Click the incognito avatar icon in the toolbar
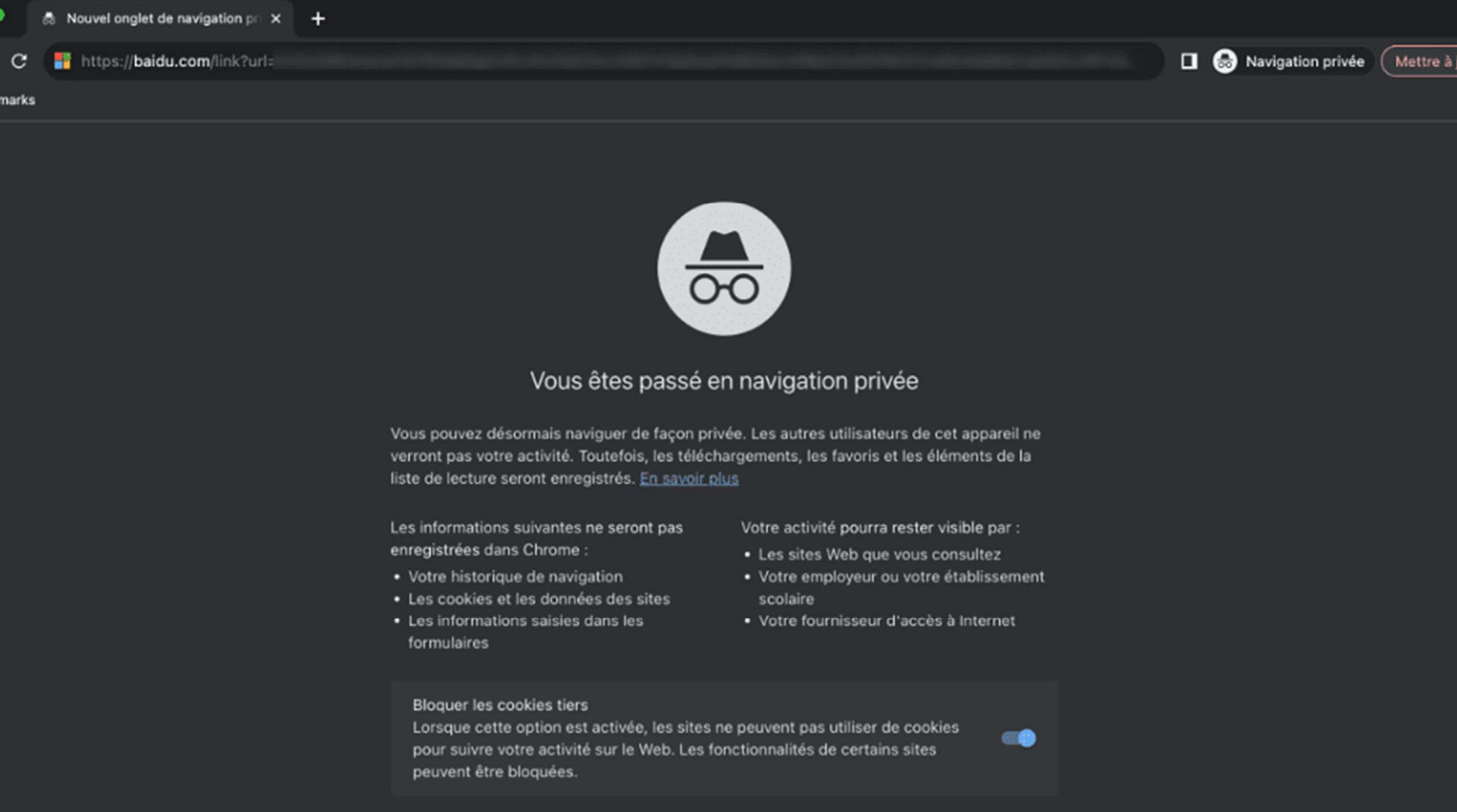The image size is (1457, 812). pyautogui.click(x=1224, y=61)
